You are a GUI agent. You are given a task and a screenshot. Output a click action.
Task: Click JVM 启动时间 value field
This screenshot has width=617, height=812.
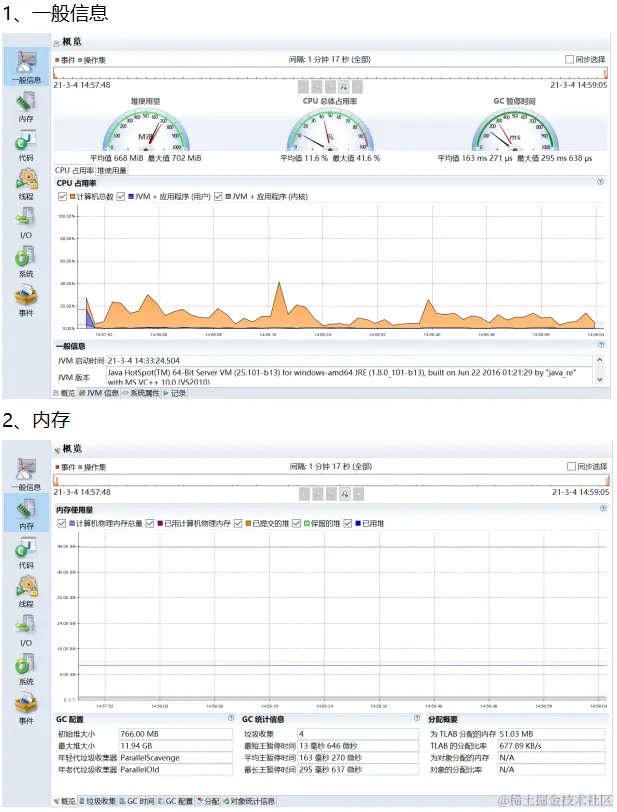click(x=349, y=360)
